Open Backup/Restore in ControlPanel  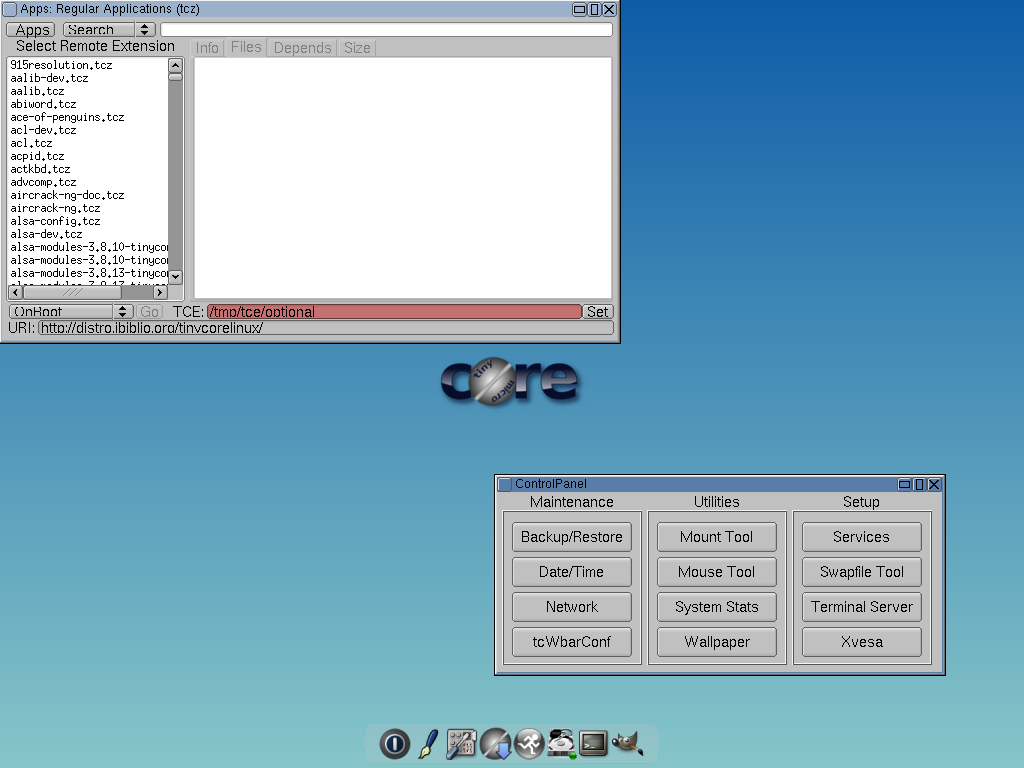571,537
